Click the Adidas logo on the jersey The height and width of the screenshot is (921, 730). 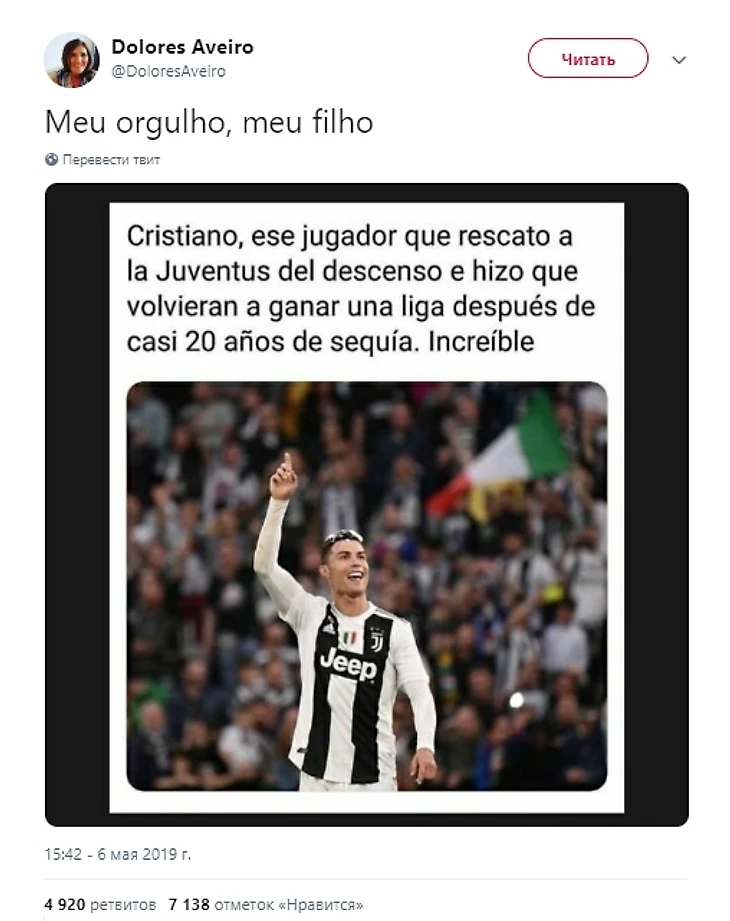[330, 627]
